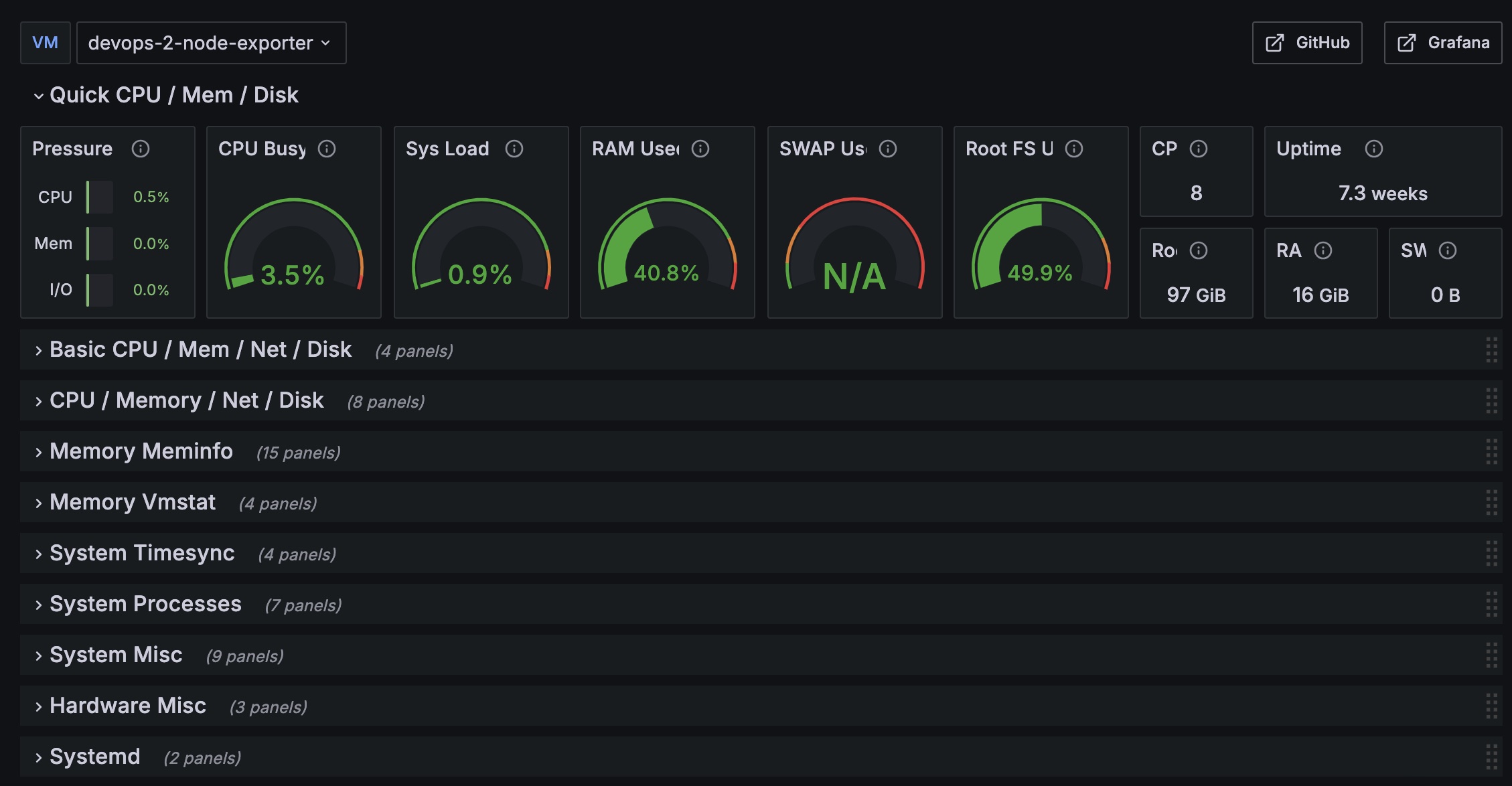Click the Root FS Used info icon

1074,149
